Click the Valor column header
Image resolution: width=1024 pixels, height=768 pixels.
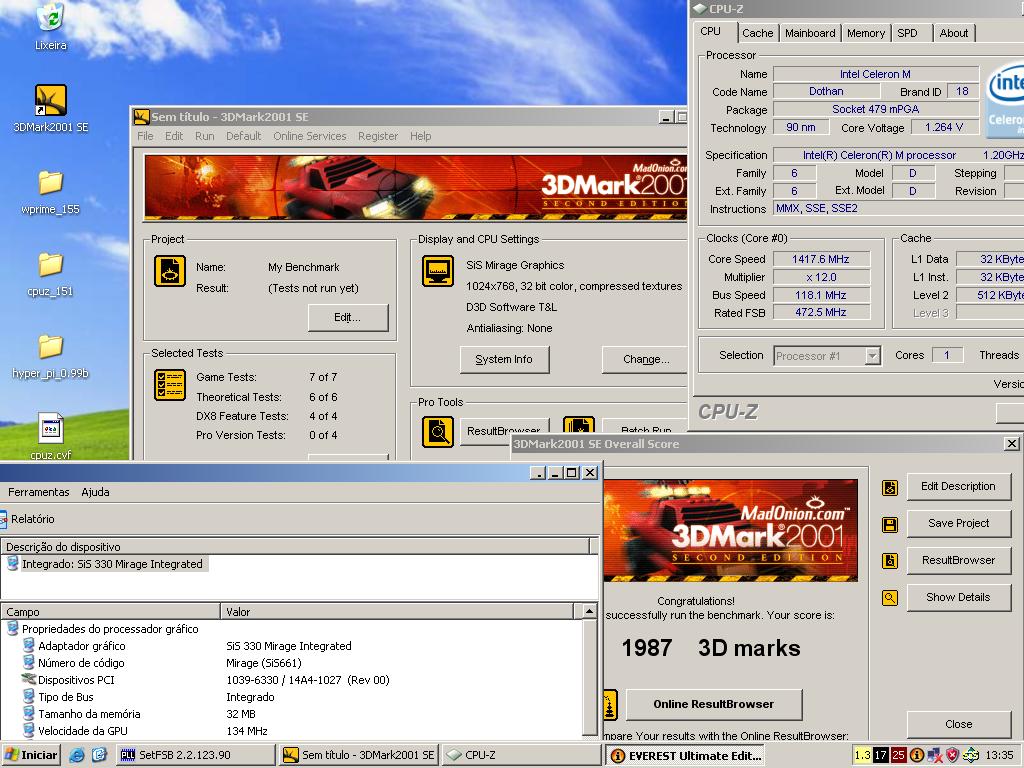[x=397, y=611]
